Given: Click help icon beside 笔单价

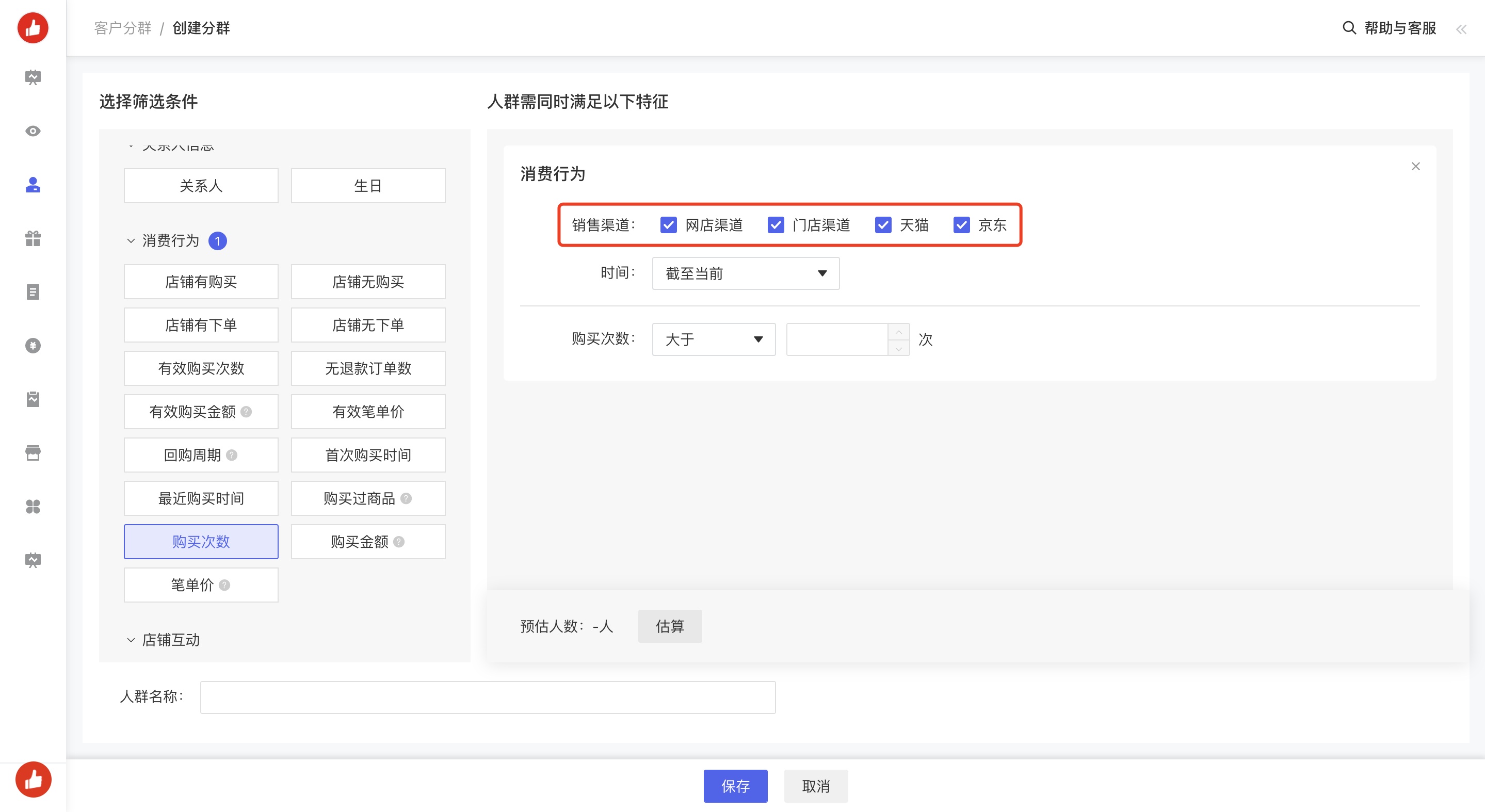Looking at the screenshot, I should coord(225,584).
